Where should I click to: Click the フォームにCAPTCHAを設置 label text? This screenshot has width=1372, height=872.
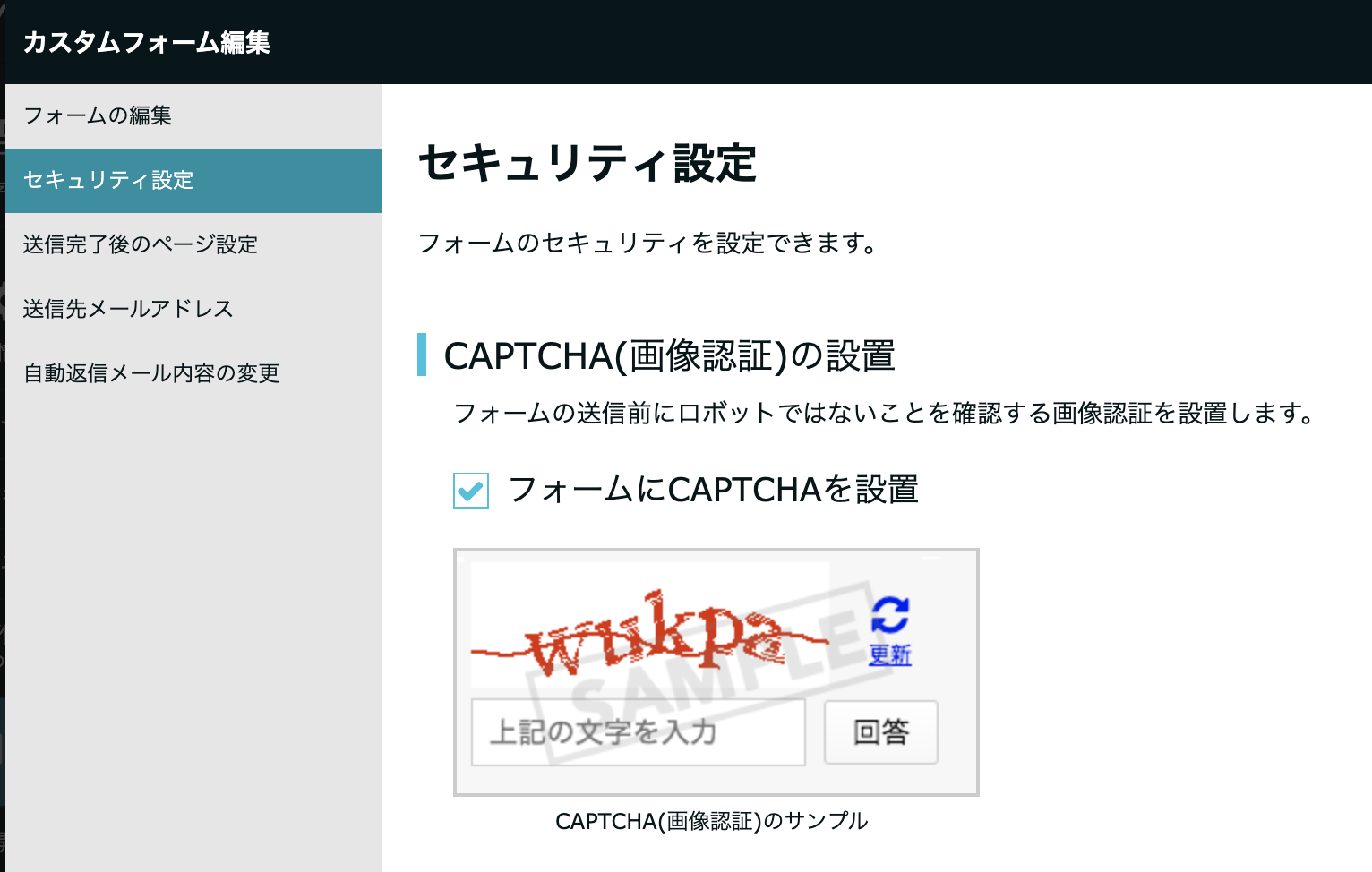click(x=713, y=490)
